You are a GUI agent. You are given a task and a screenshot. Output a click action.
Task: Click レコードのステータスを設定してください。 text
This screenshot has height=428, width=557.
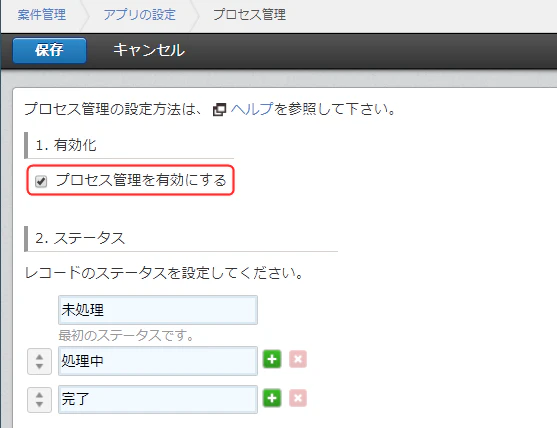(163, 273)
